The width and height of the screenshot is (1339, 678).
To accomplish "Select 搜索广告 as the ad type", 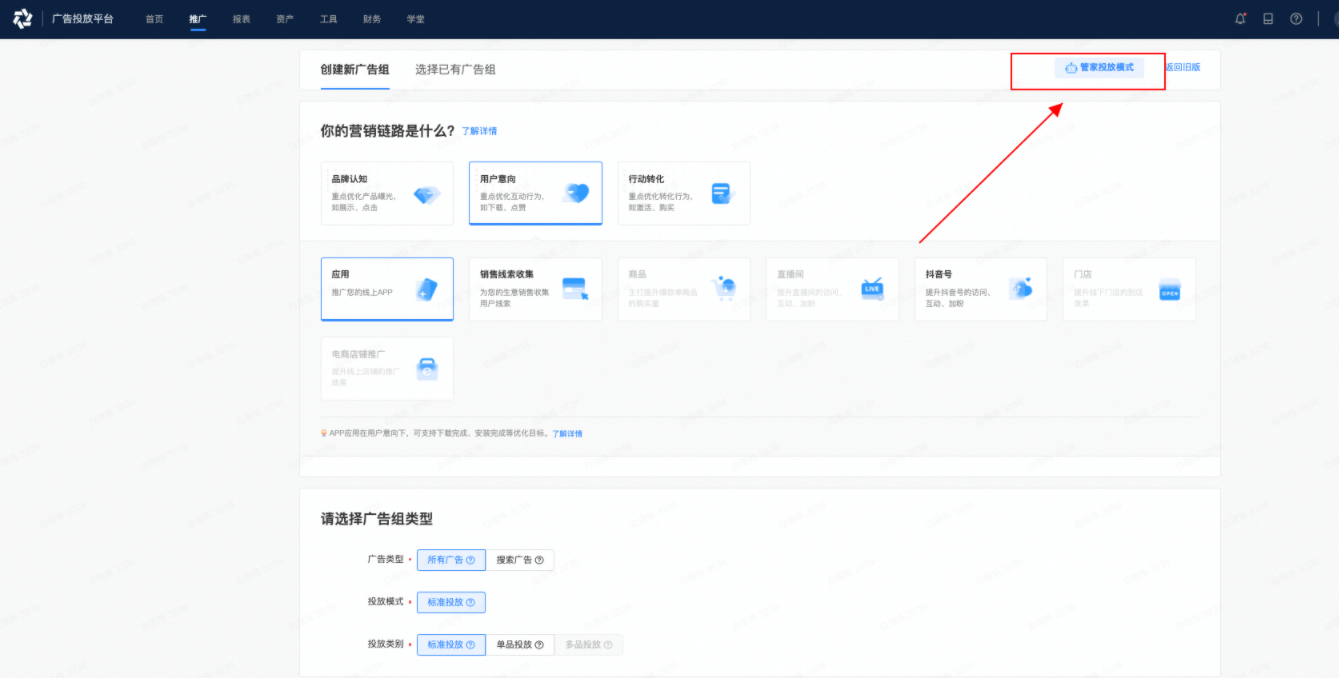I will (x=519, y=560).
